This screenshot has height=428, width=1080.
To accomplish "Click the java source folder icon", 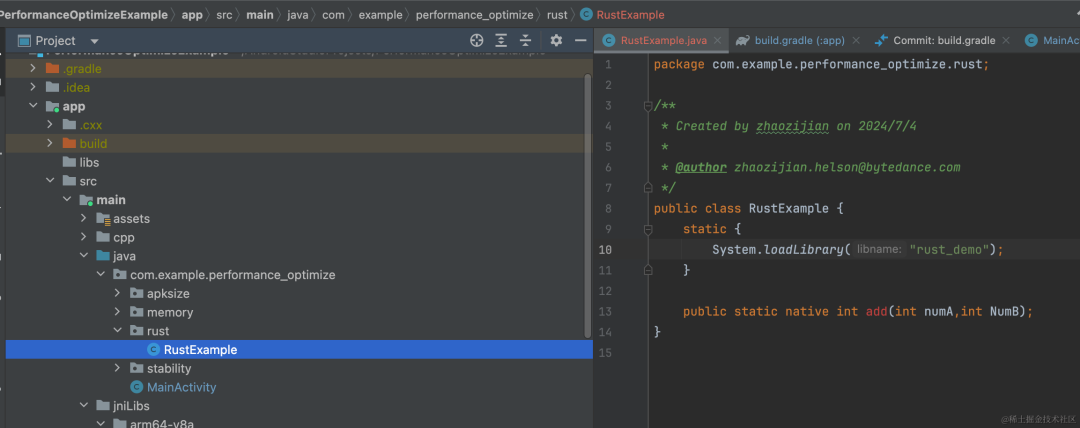I will [103, 256].
